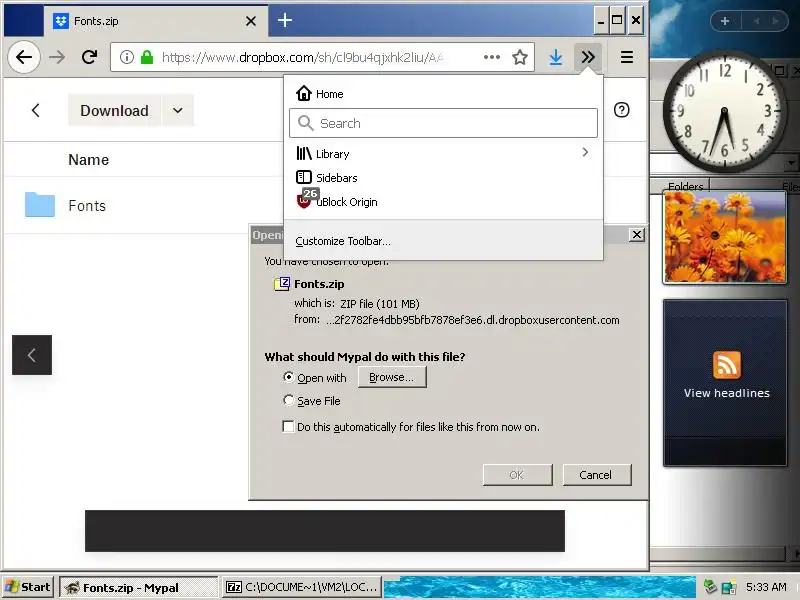Check Do this automatically for files like this
The height and width of the screenshot is (600, 800).
click(288, 427)
